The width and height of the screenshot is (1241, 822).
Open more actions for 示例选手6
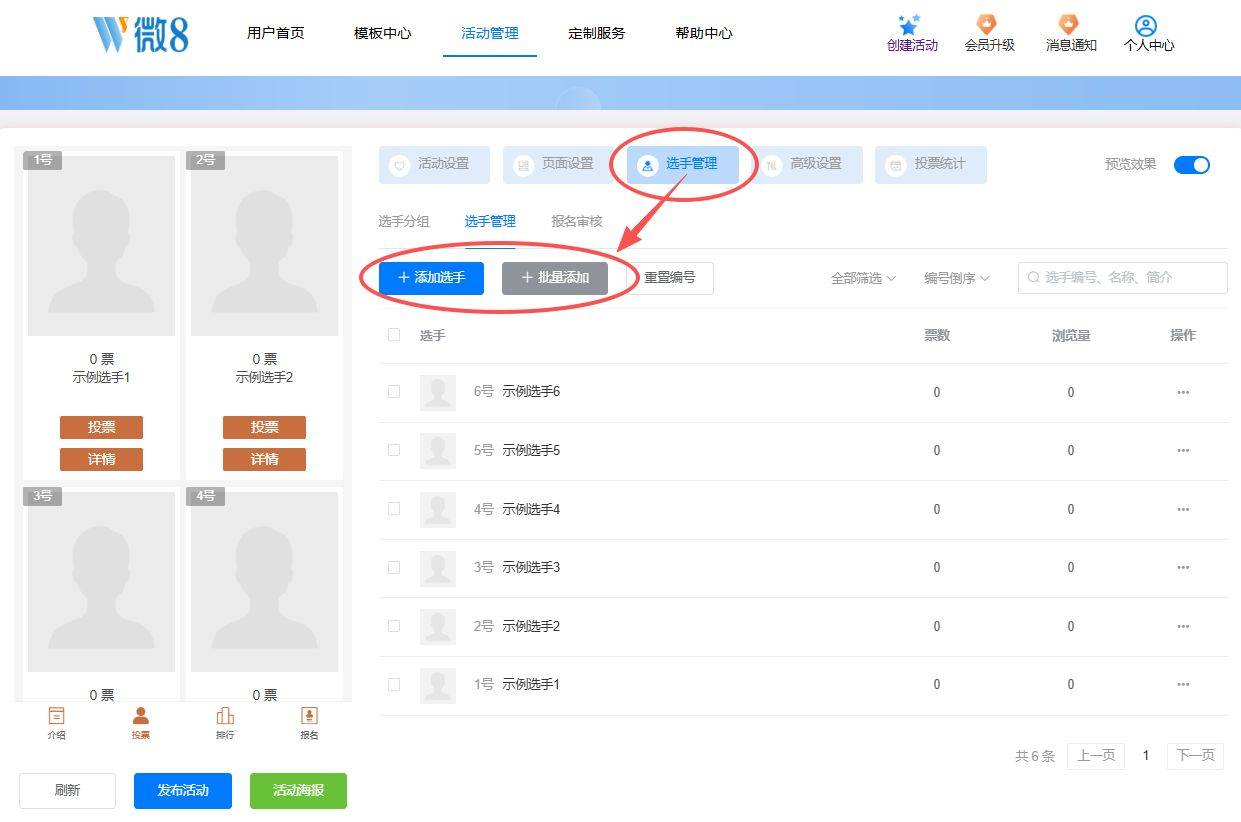[1183, 392]
